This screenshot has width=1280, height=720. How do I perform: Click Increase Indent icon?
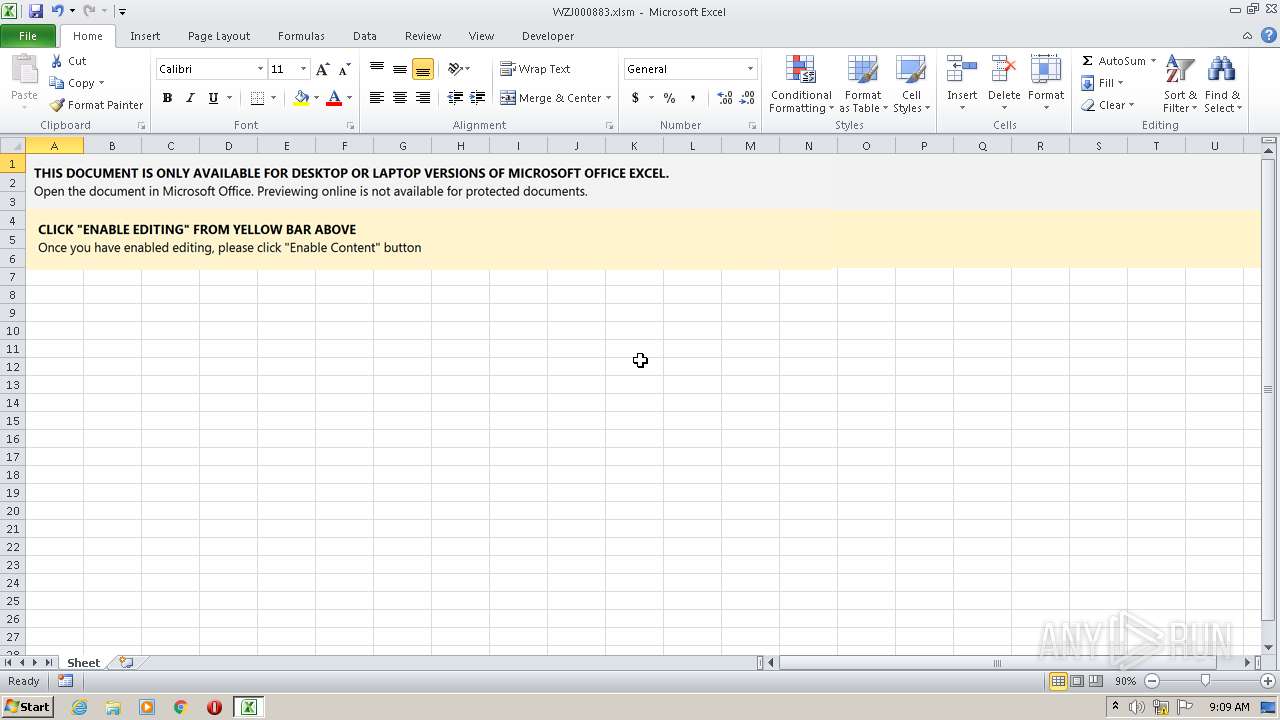click(478, 98)
